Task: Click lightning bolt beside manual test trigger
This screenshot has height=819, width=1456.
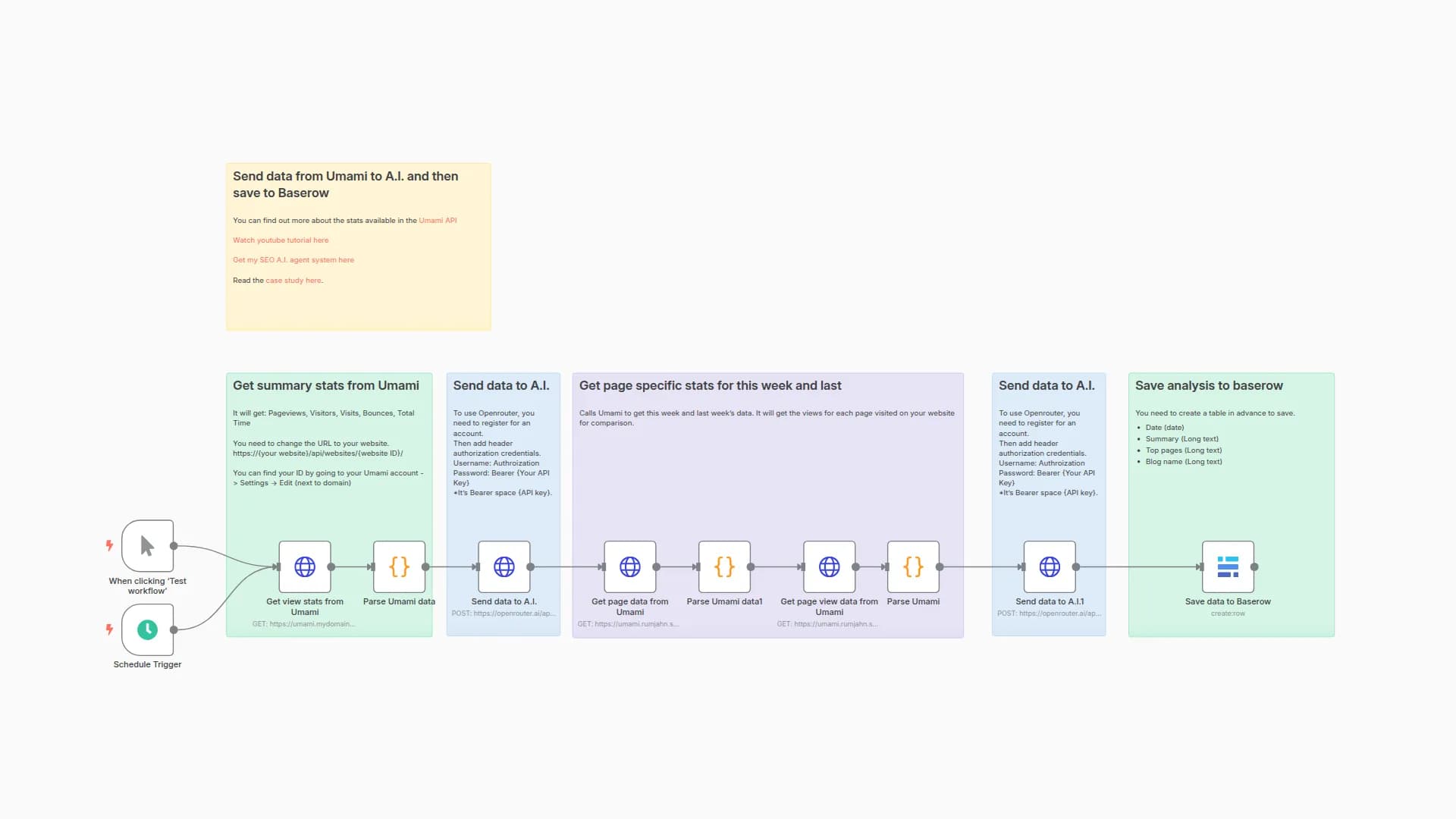Action: coord(109,545)
